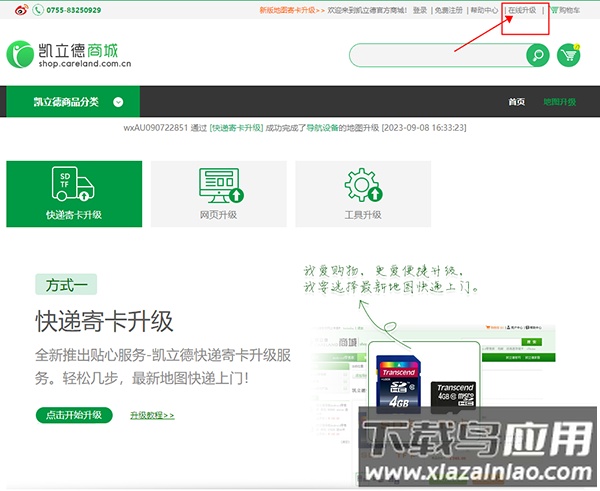
Task: Open the 升级教程>> link
Action: click(x=152, y=415)
